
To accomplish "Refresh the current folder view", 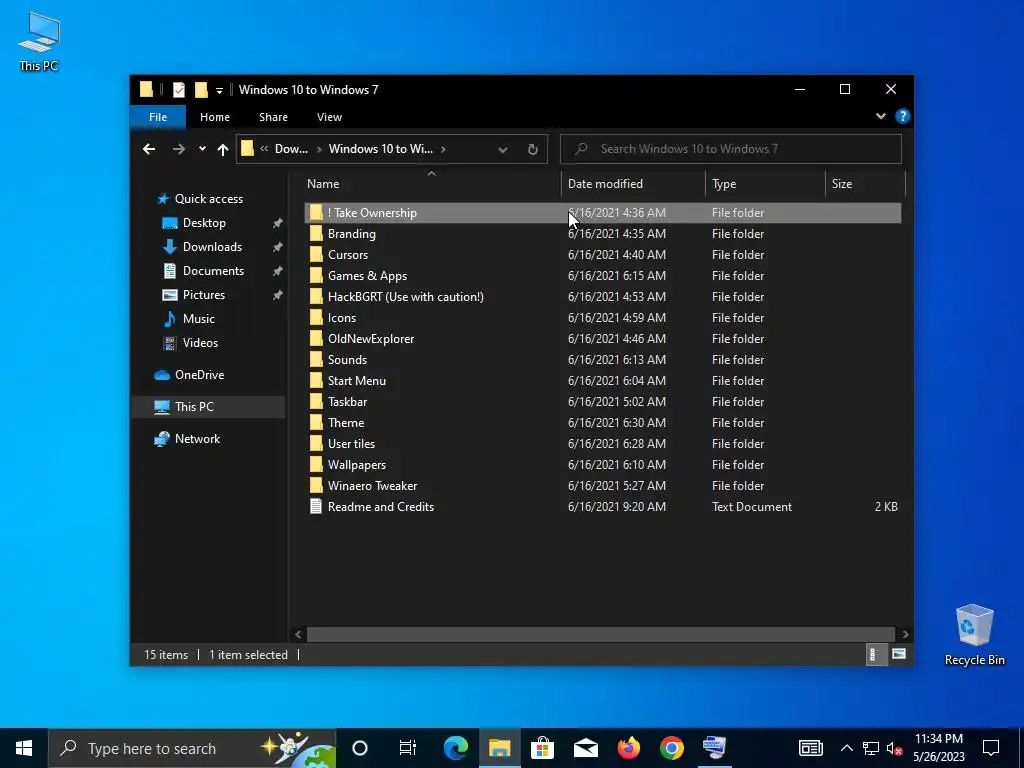I will [532, 149].
